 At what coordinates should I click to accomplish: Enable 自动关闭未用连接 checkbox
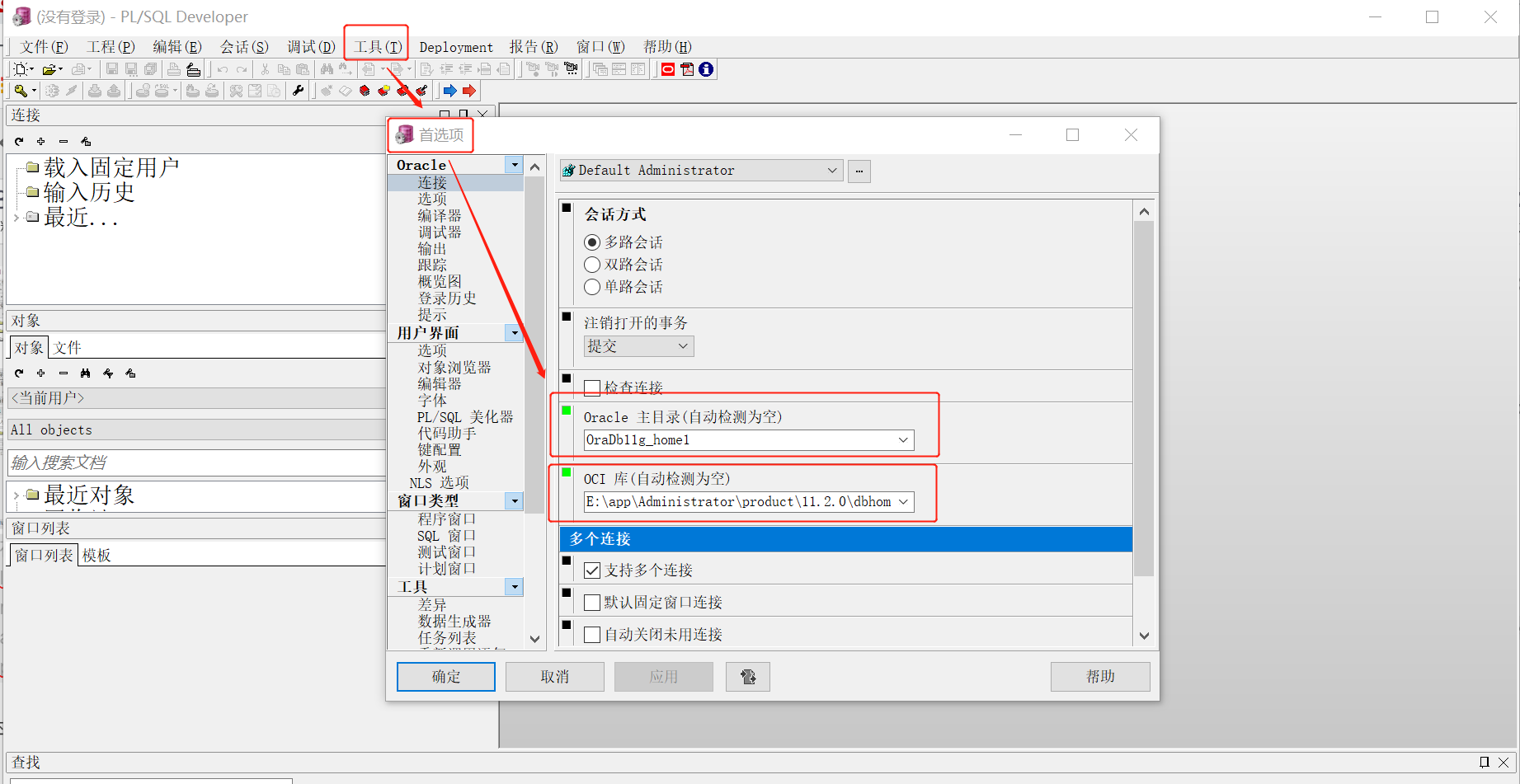tap(592, 635)
